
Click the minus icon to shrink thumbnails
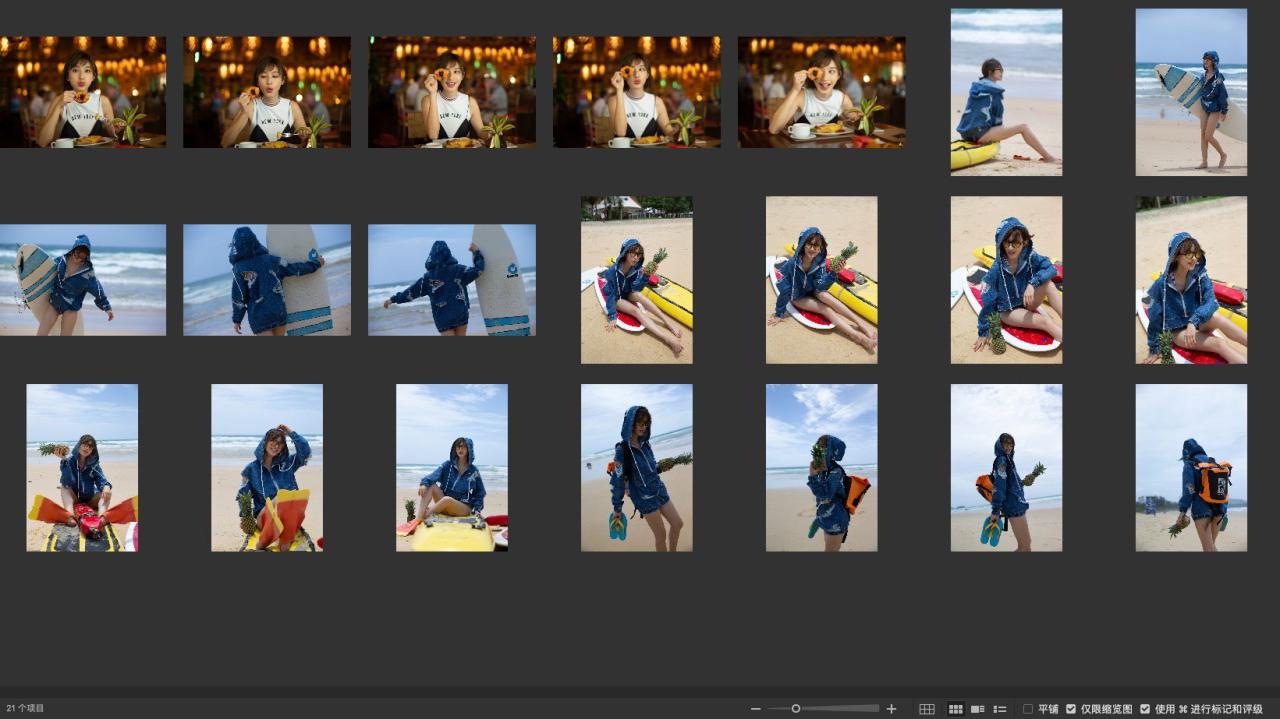point(756,709)
